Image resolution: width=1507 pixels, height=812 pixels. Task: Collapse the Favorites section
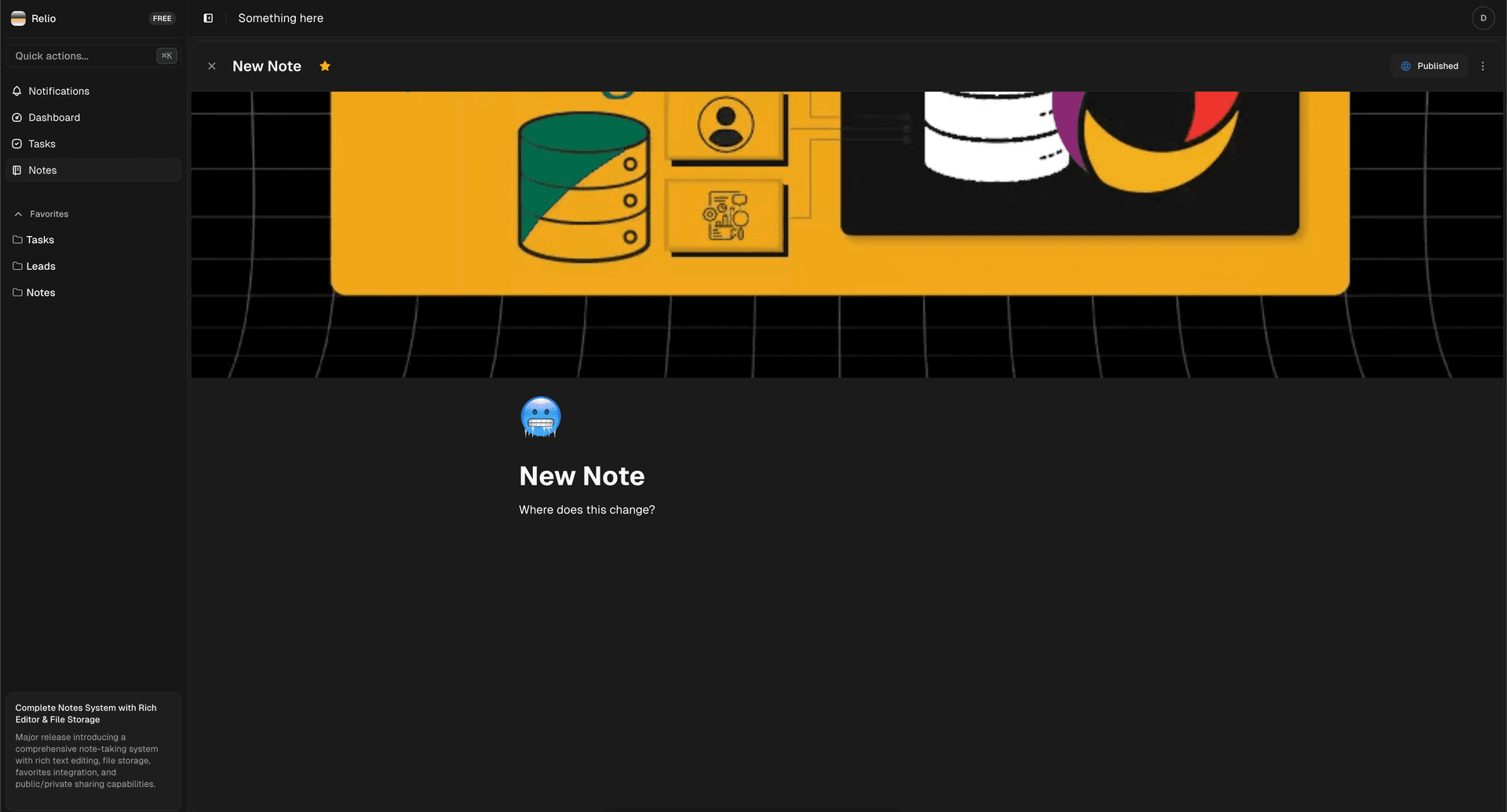pos(17,213)
